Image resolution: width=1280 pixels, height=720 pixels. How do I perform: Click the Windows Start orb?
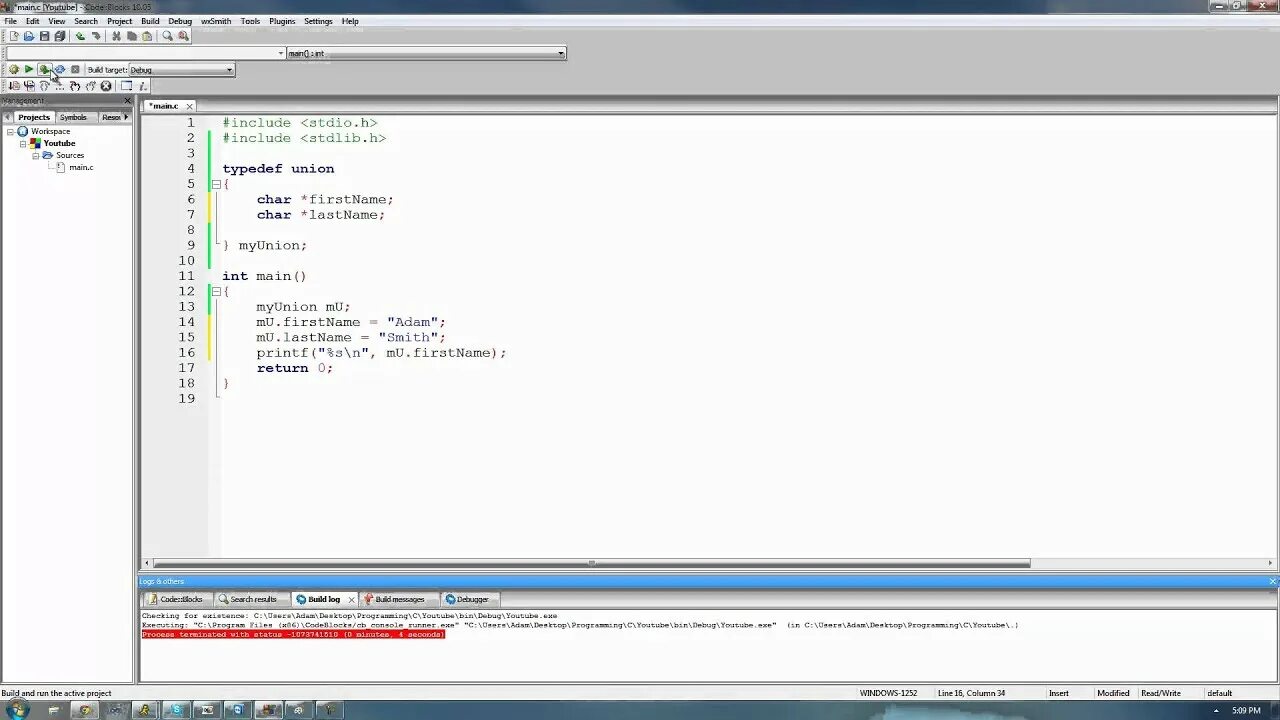pos(19,710)
